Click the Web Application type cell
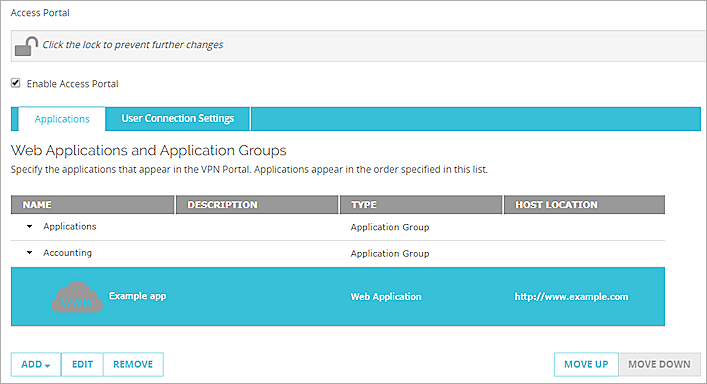 [386, 297]
